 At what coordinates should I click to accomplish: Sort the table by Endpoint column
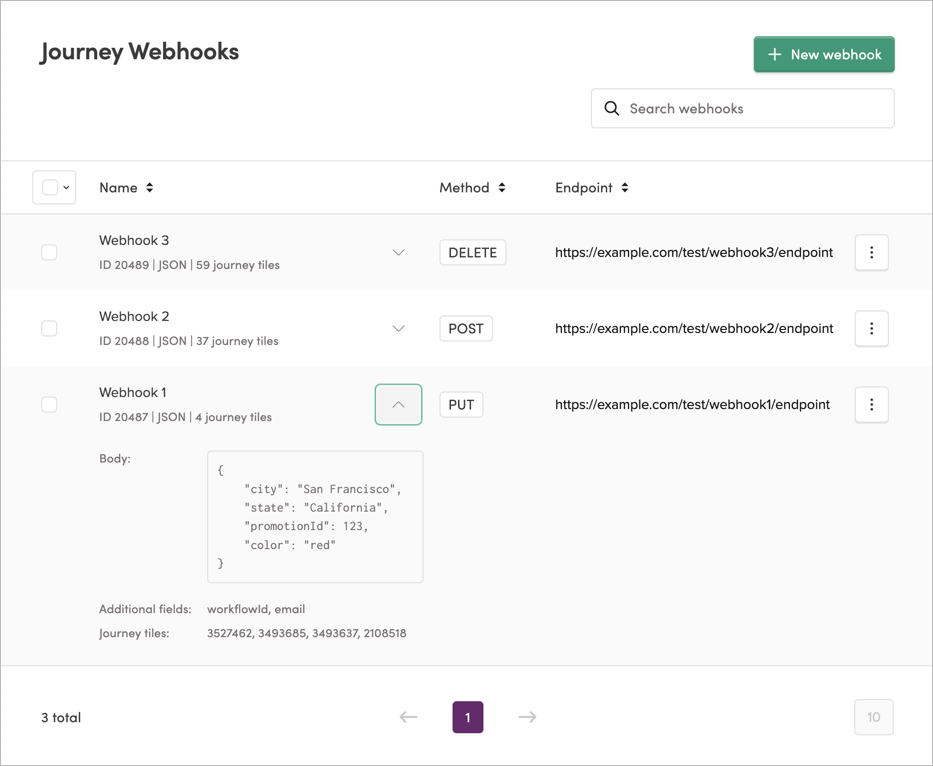click(x=623, y=187)
